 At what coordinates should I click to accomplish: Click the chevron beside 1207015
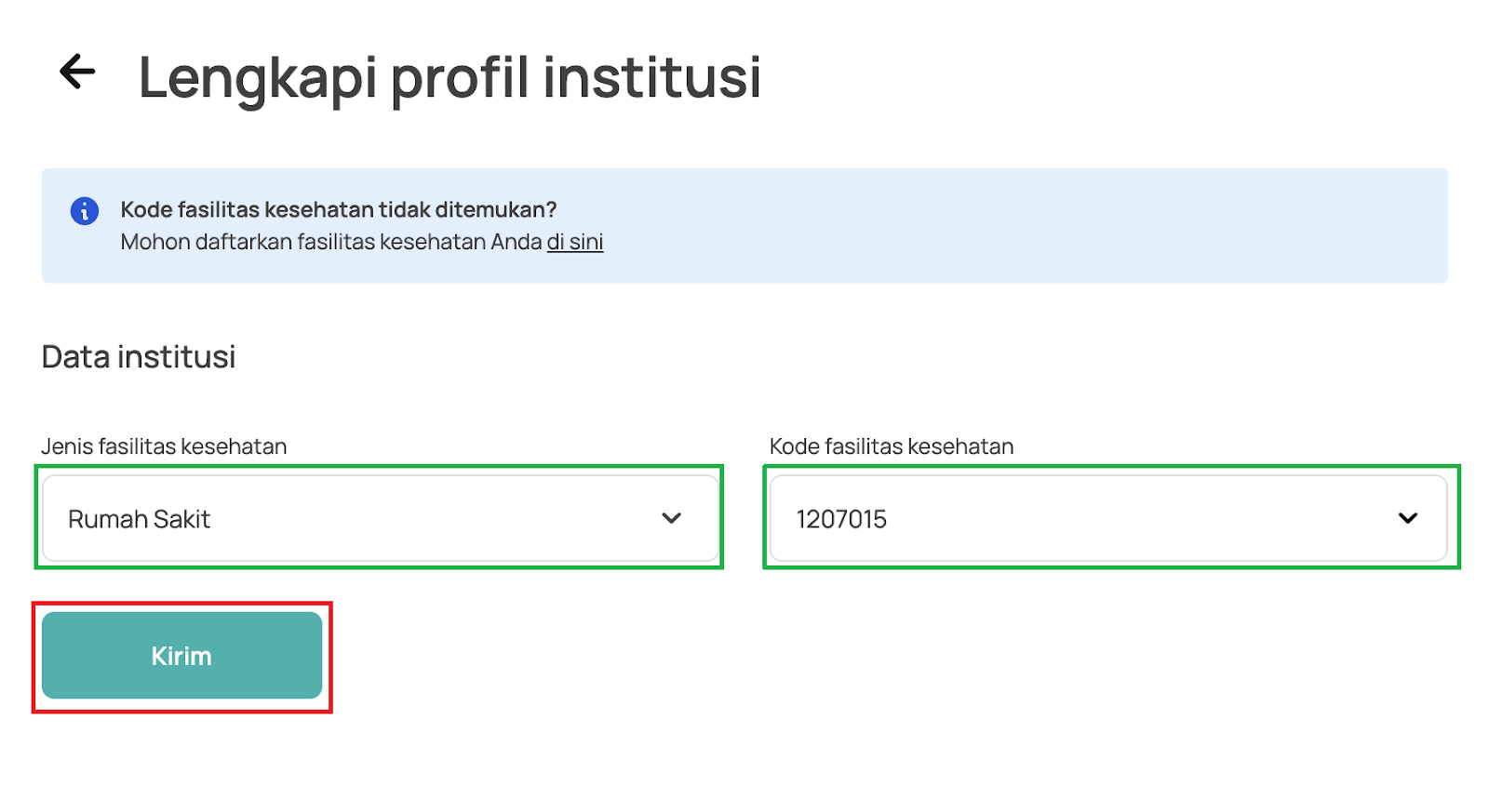(x=1408, y=518)
